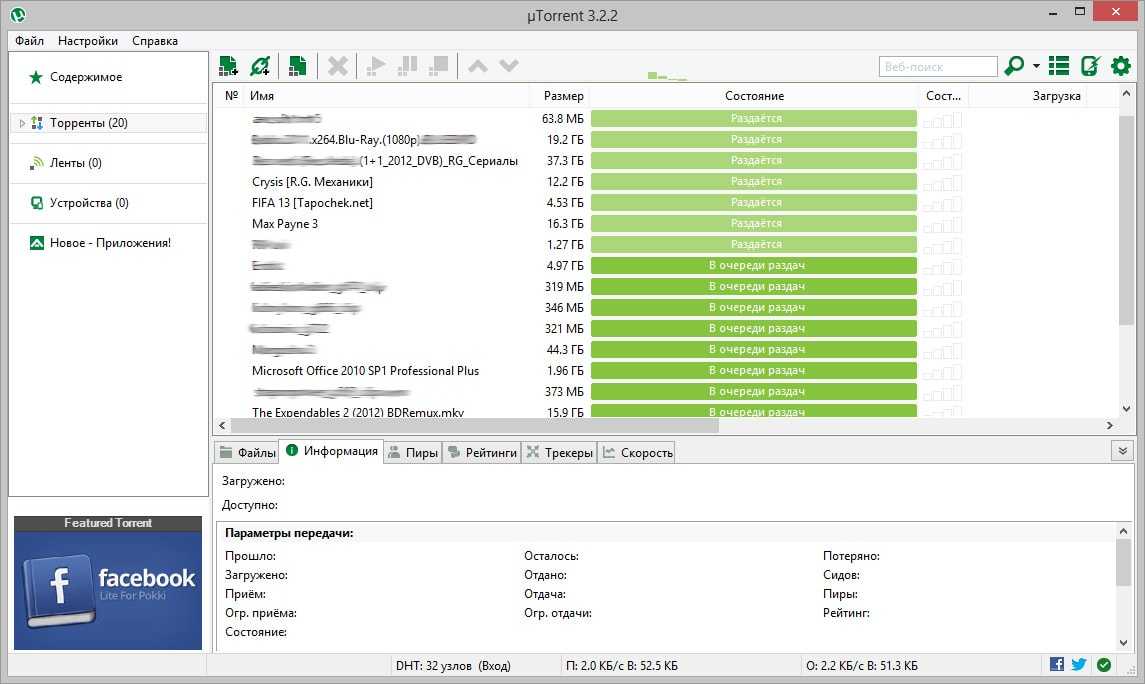
Task: Switch to the Скорость tab
Action: [637, 453]
